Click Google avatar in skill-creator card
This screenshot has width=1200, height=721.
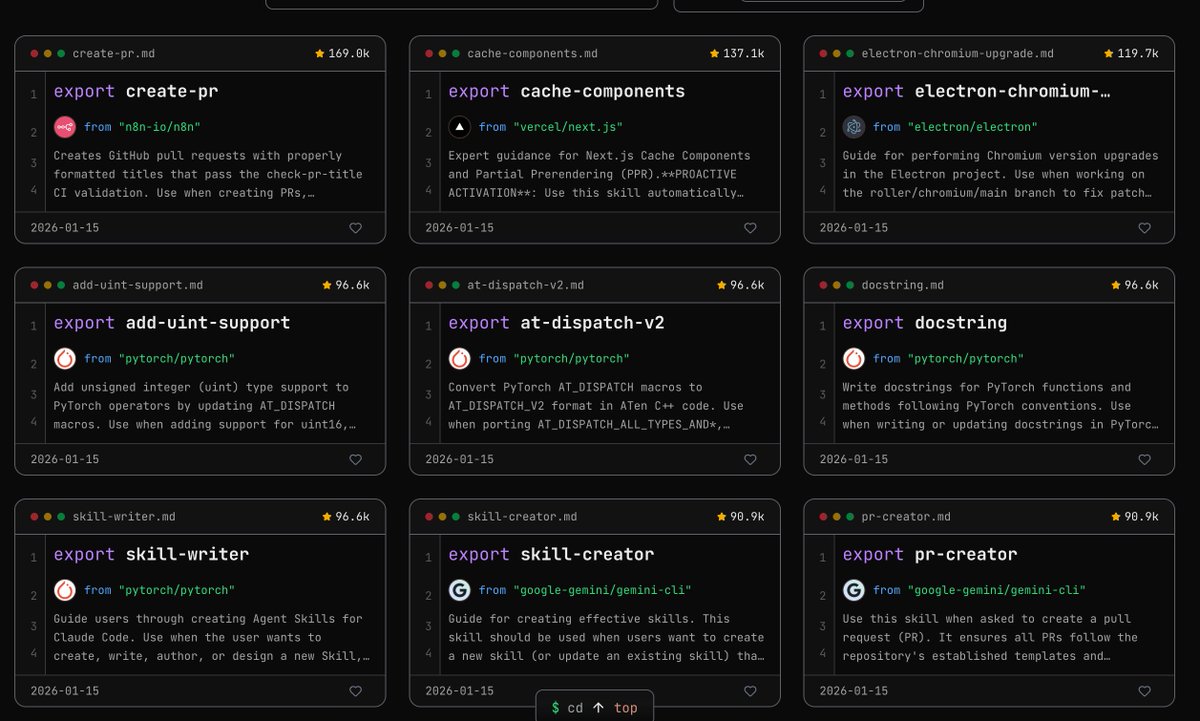(459, 590)
